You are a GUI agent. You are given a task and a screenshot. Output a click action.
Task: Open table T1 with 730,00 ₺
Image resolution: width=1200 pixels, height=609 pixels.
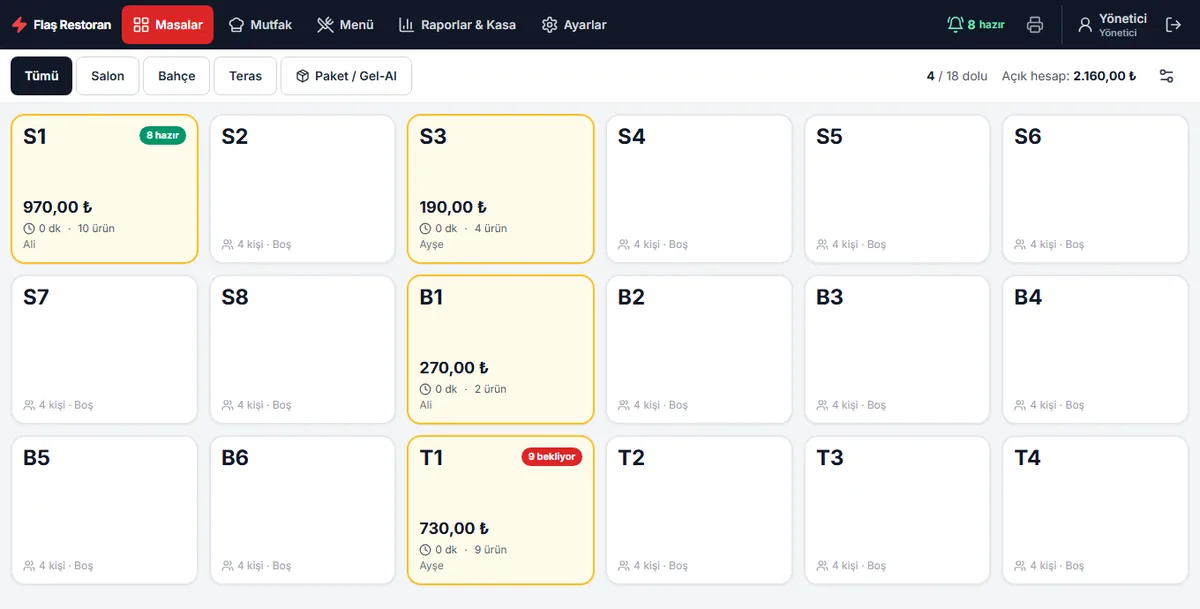pos(501,510)
